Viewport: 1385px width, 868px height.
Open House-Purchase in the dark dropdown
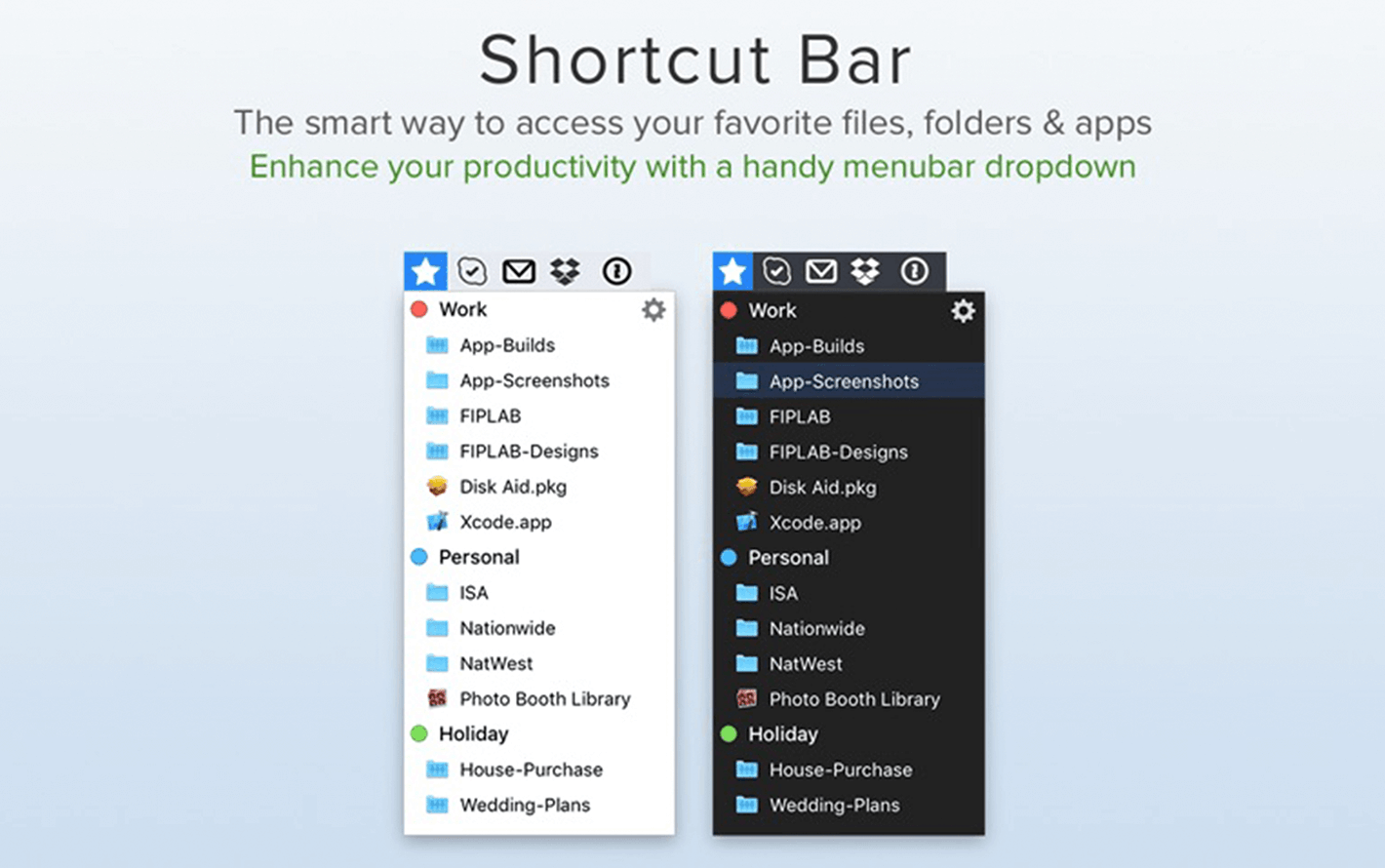pyautogui.click(x=849, y=769)
